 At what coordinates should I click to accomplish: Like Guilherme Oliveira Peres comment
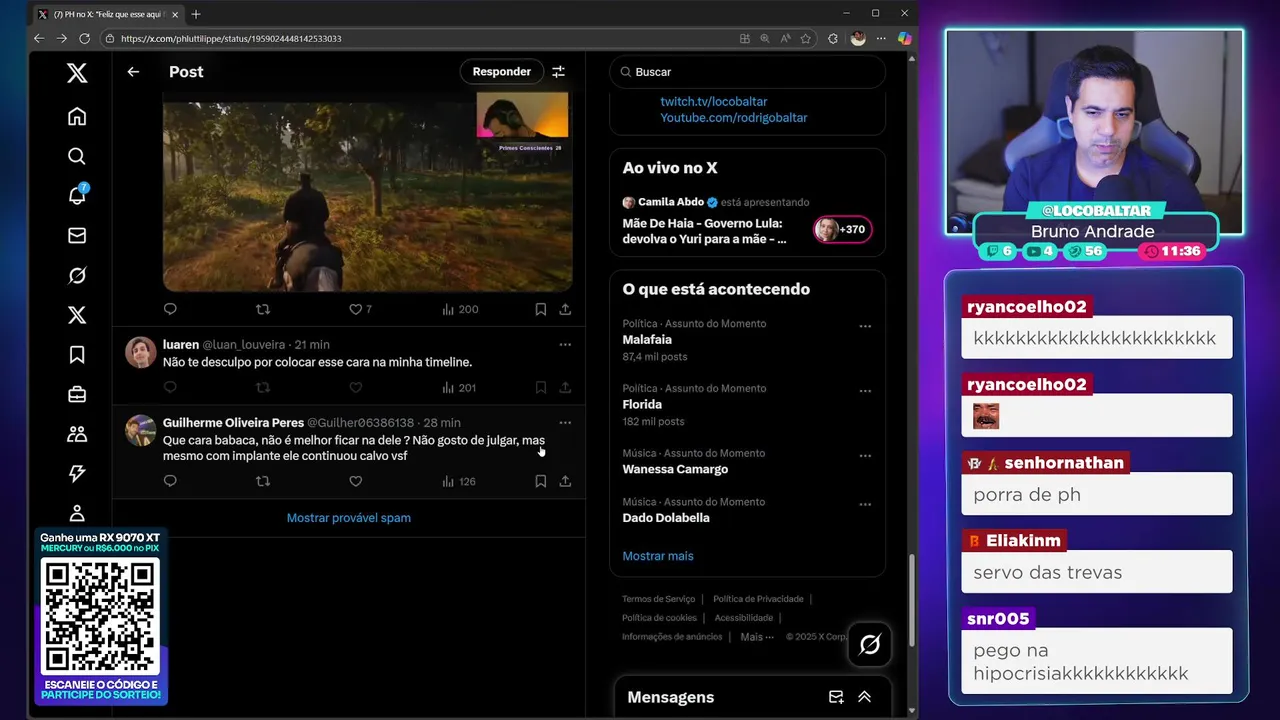(355, 481)
